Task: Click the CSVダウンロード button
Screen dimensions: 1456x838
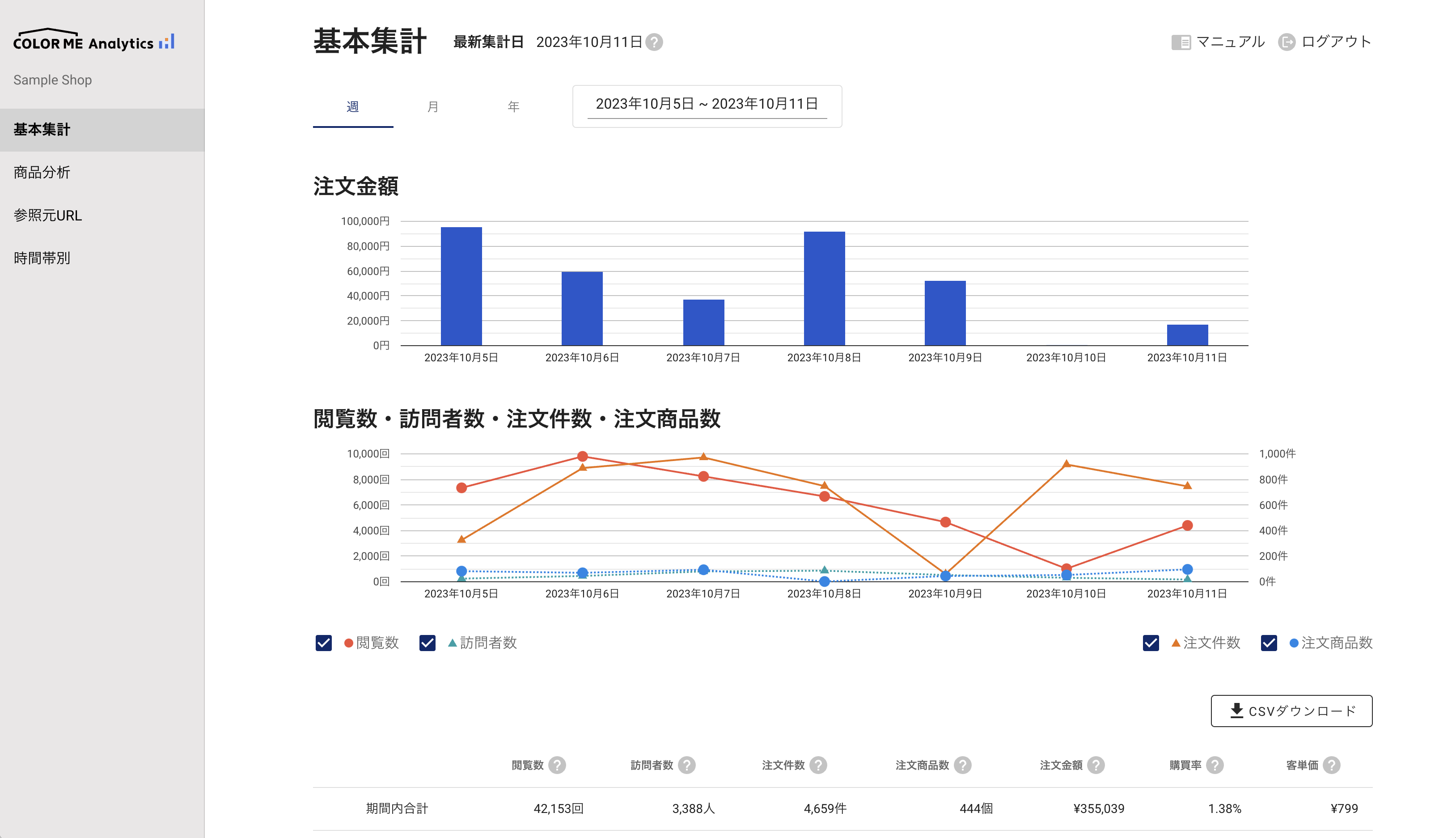Action: [x=1291, y=711]
